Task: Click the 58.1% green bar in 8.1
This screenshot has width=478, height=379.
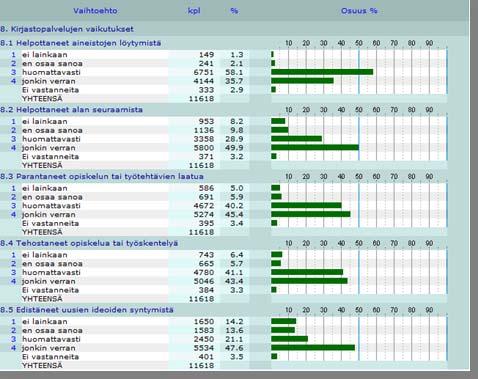Action: tap(322, 72)
